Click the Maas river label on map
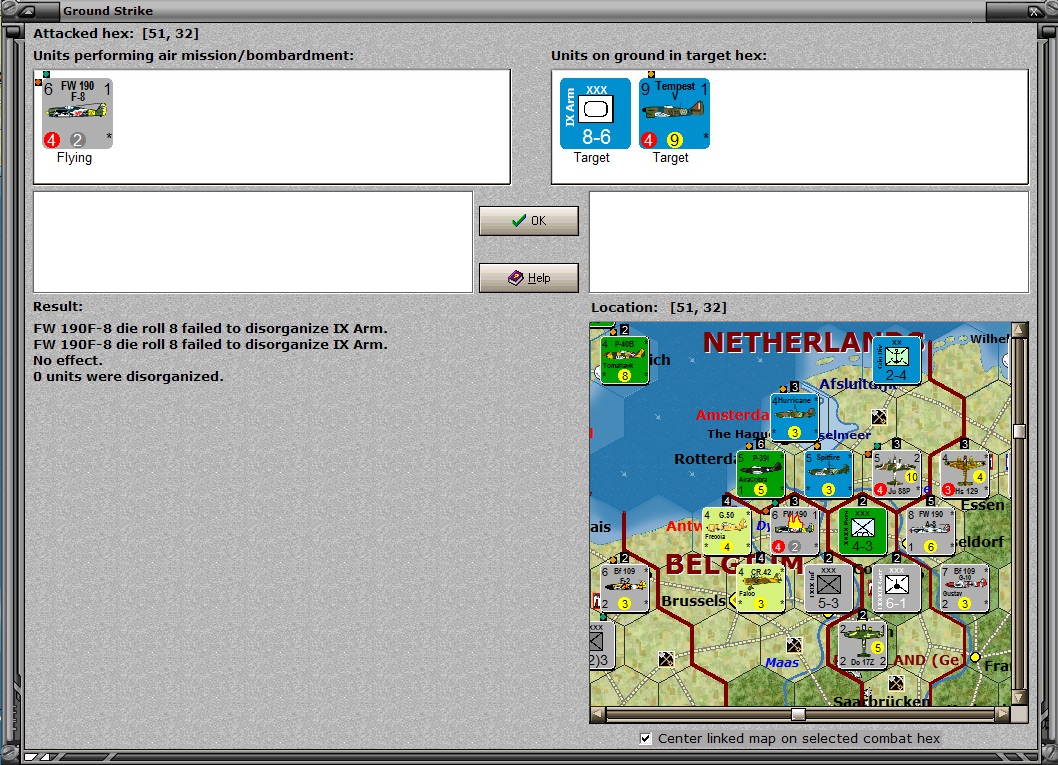 coord(782,662)
